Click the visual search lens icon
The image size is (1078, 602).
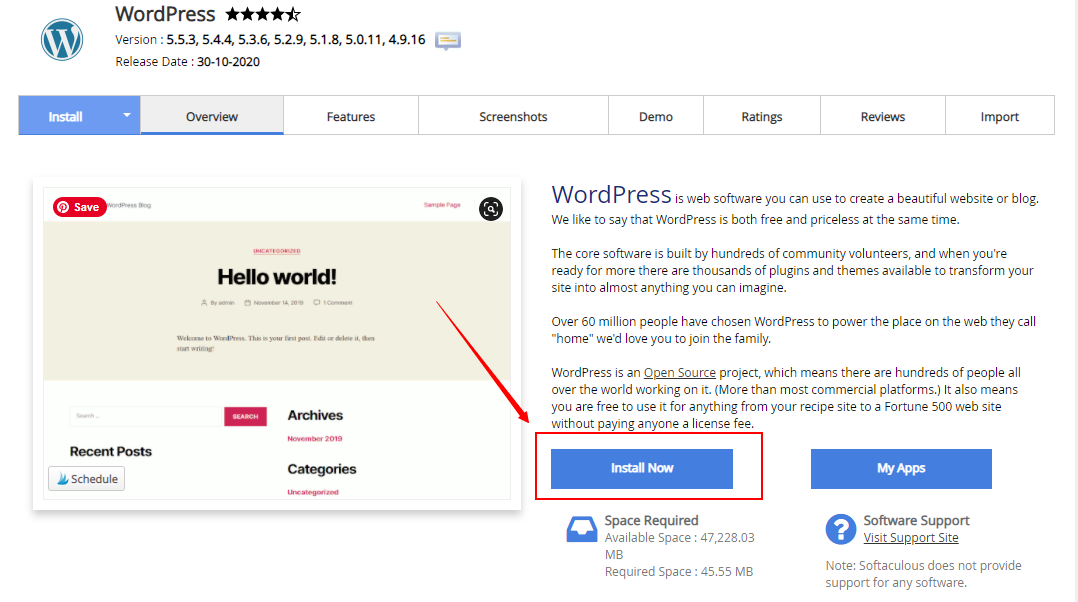pyautogui.click(x=491, y=209)
